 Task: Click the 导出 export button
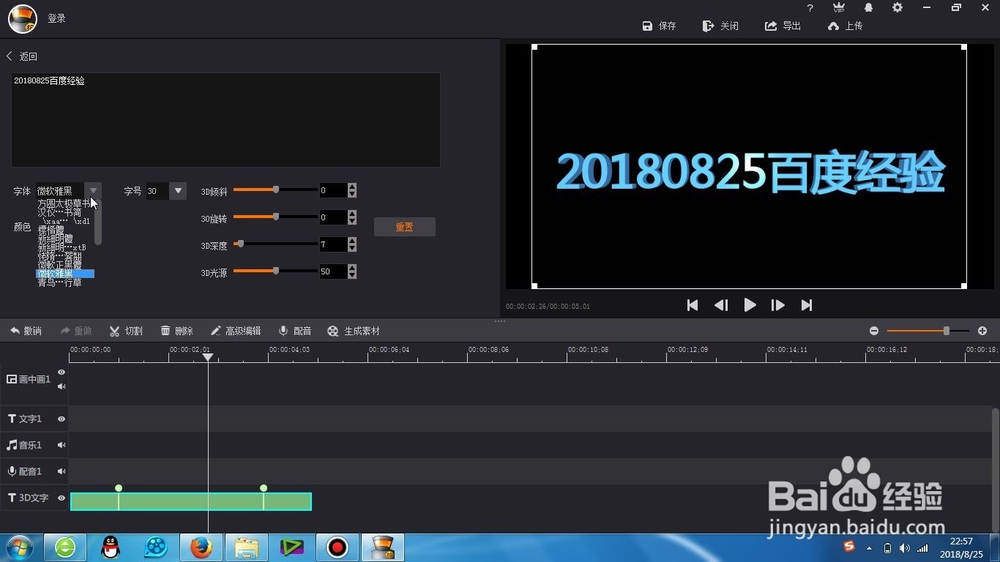pyautogui.click(x=783, y=26)
